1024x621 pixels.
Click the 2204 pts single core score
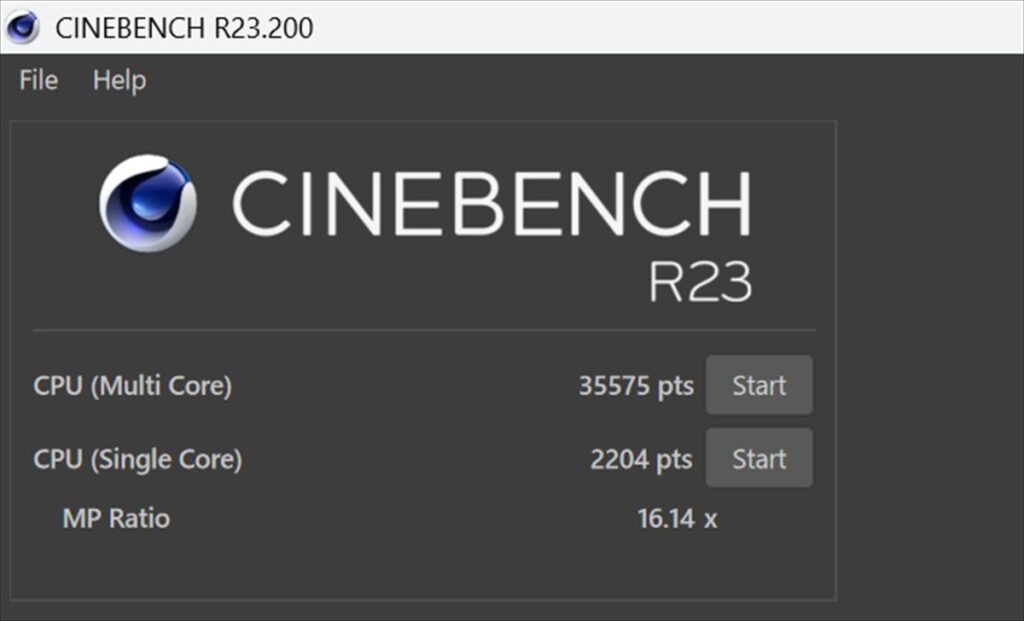pos(640,460)
